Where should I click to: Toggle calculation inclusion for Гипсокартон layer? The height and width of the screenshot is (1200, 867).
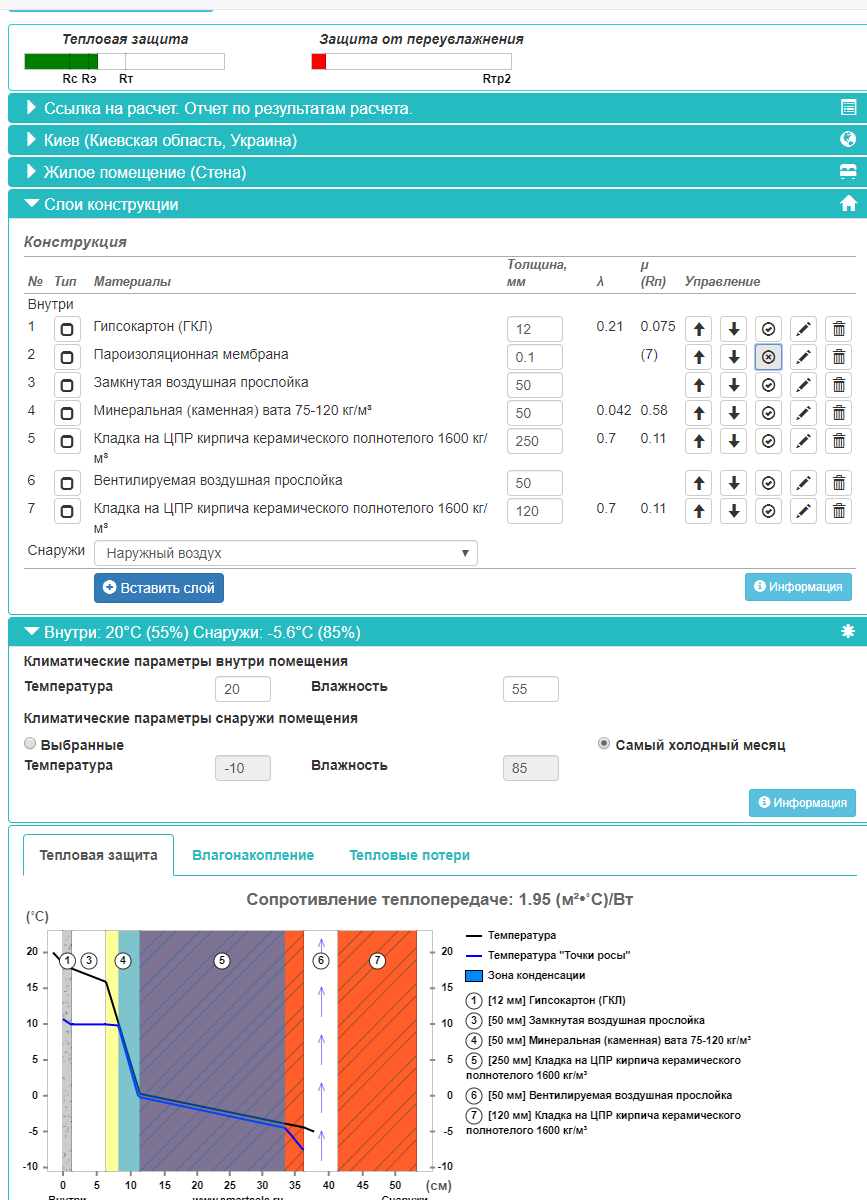click(x=768, y=328)
